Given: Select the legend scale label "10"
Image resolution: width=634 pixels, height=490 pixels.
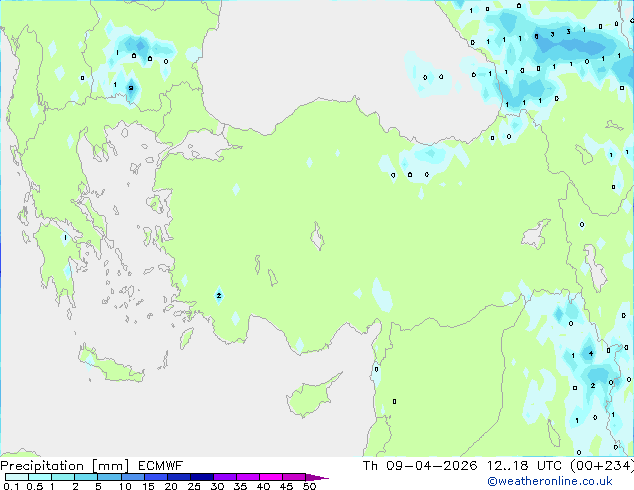Looking at the screenshot, I should point(125,486).
